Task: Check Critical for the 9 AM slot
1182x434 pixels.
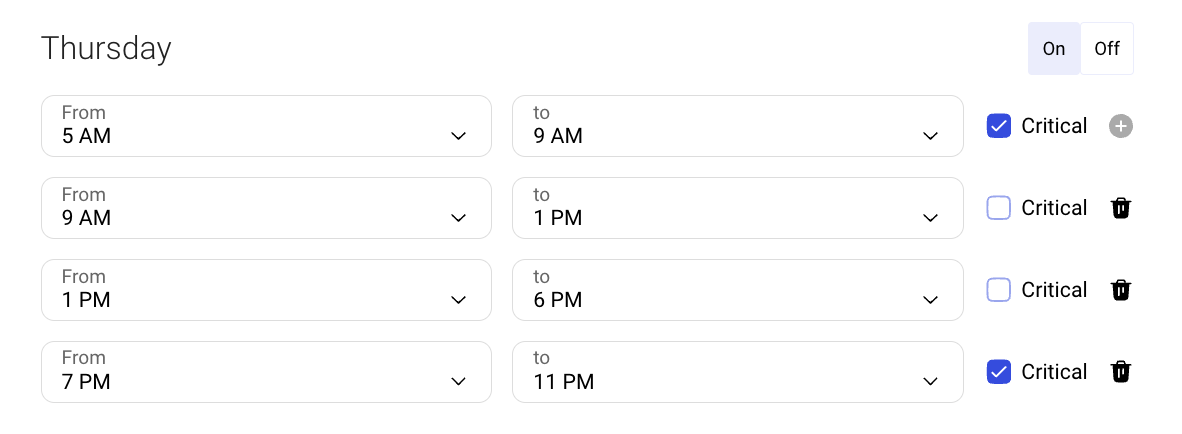Action: [998, 208]
